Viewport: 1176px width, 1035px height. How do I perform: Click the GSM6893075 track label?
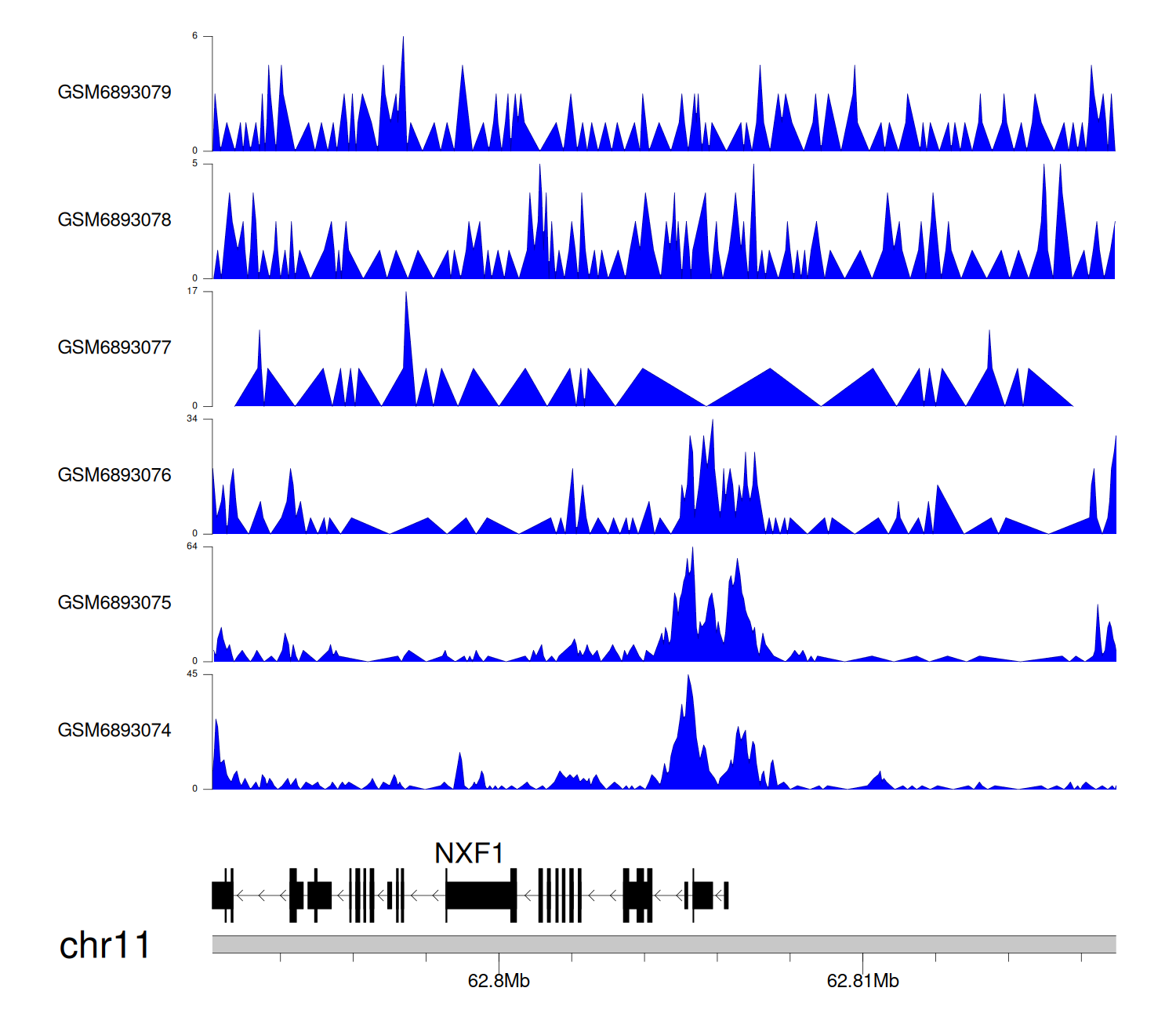coord(114,603)
